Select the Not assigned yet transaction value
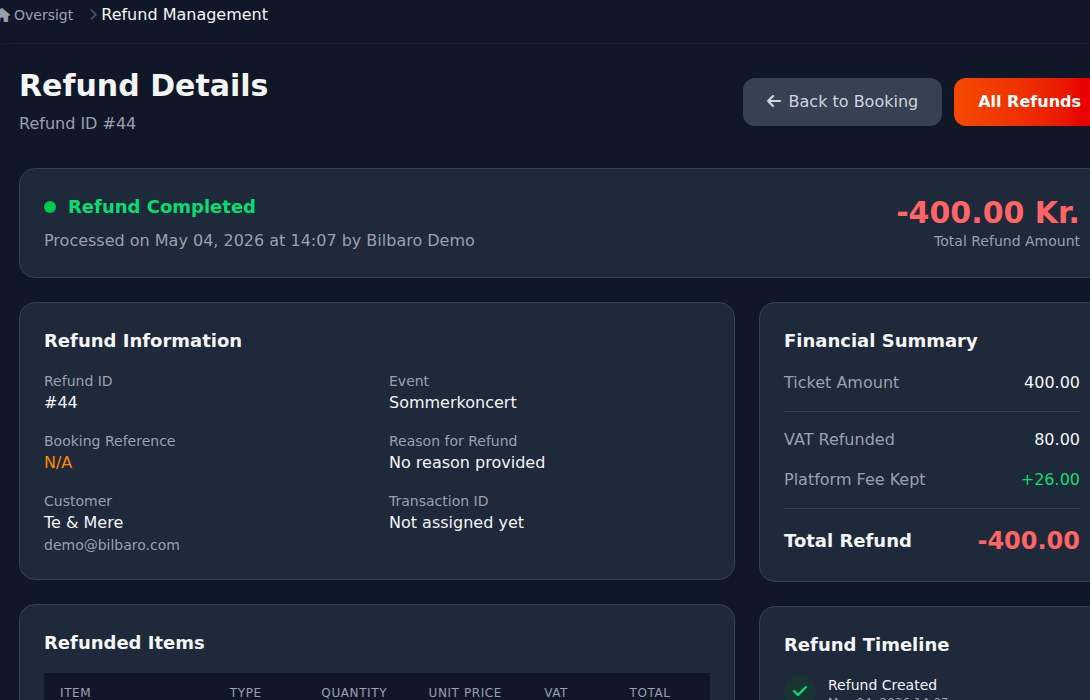Image resolution: width=1090 pixels, height=700 pixels. [x=457, y=522]
